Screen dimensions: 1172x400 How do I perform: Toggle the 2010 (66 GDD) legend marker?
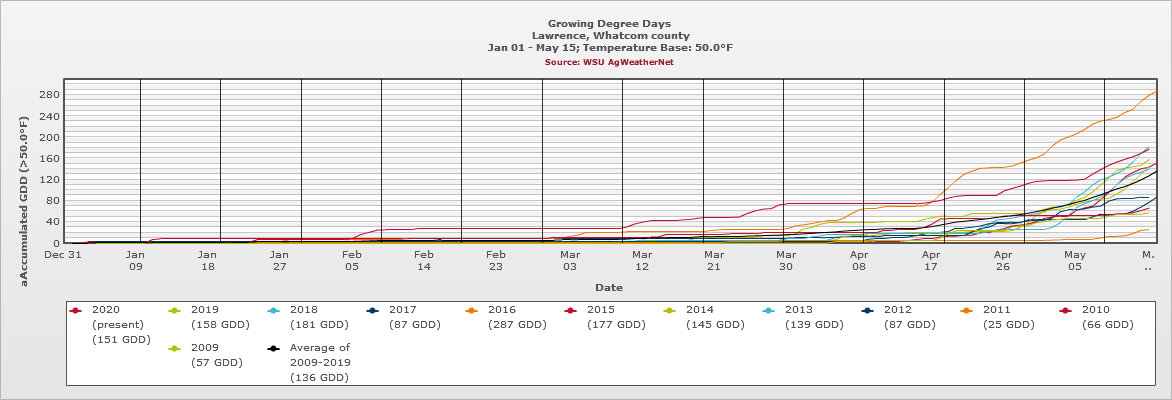1066,310
